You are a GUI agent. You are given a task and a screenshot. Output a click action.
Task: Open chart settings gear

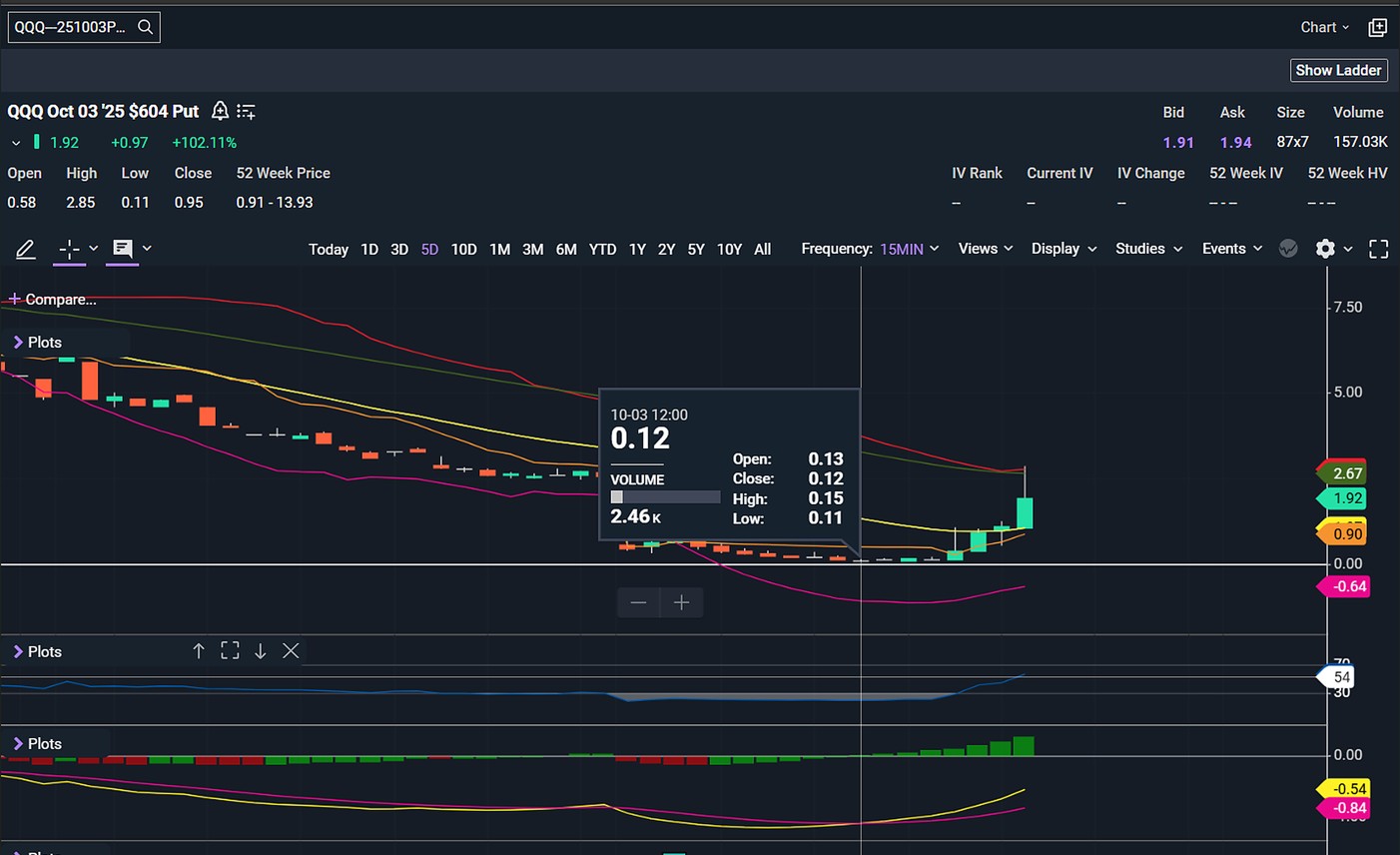1325,249
